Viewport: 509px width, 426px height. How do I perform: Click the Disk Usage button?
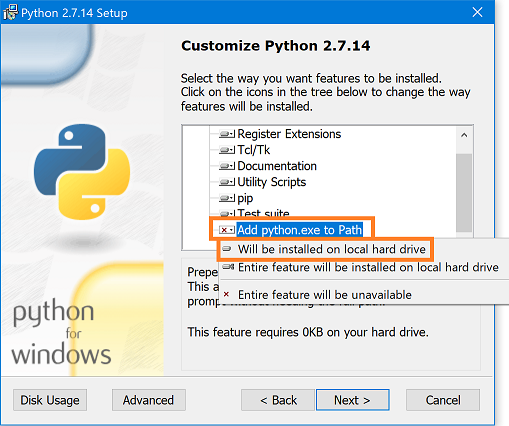coord(50,400)
